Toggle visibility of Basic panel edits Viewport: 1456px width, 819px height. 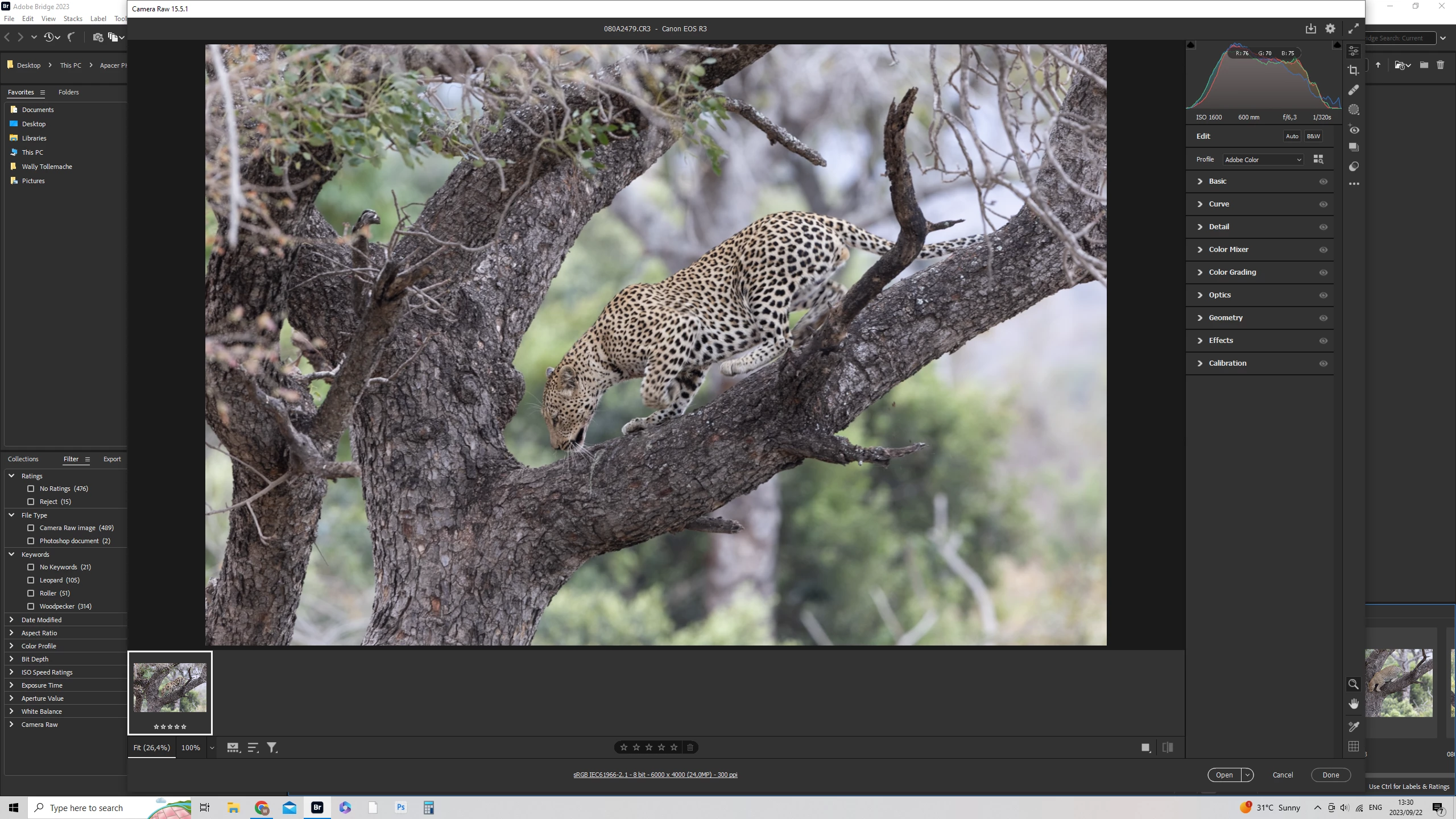pos(1323,181)
